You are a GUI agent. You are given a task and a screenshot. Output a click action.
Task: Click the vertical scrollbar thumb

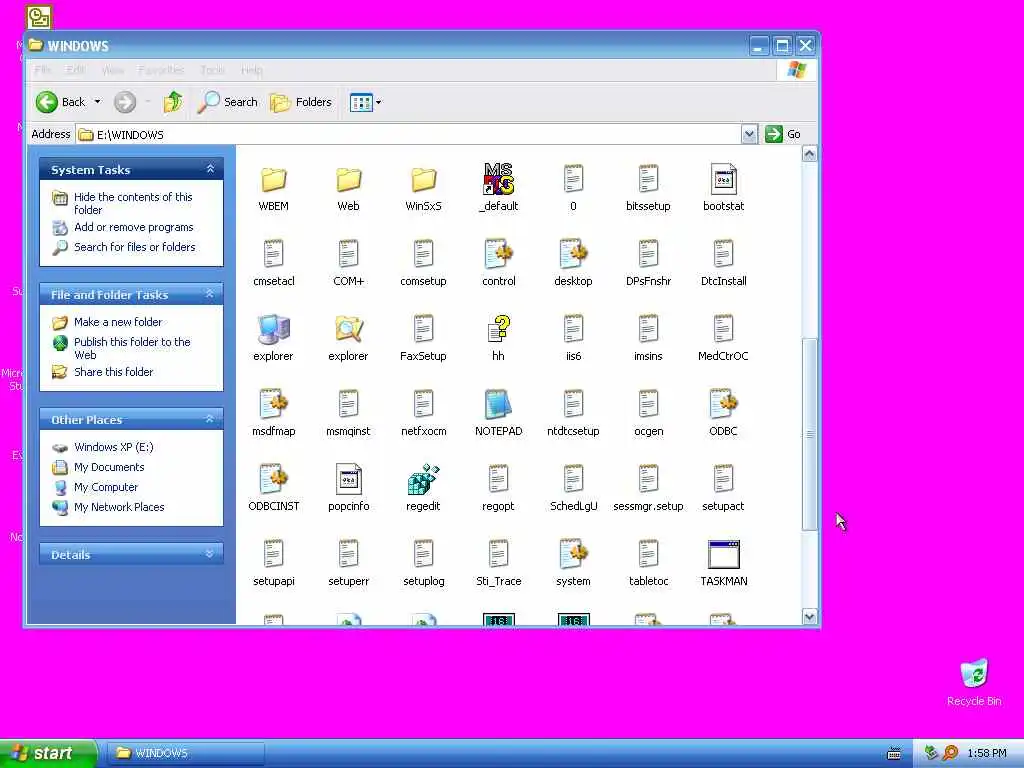[x=809, y=434]
